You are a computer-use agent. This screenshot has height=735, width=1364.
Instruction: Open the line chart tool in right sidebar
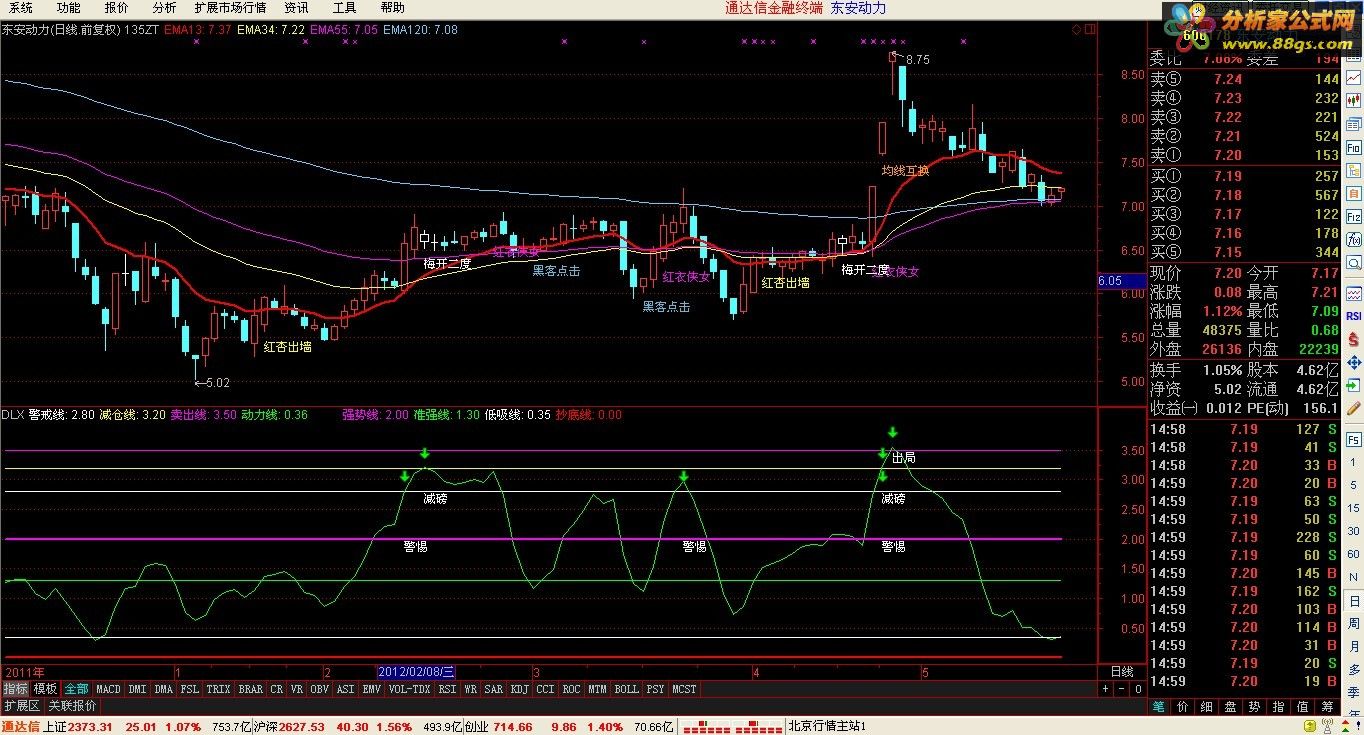point(1353,77)
